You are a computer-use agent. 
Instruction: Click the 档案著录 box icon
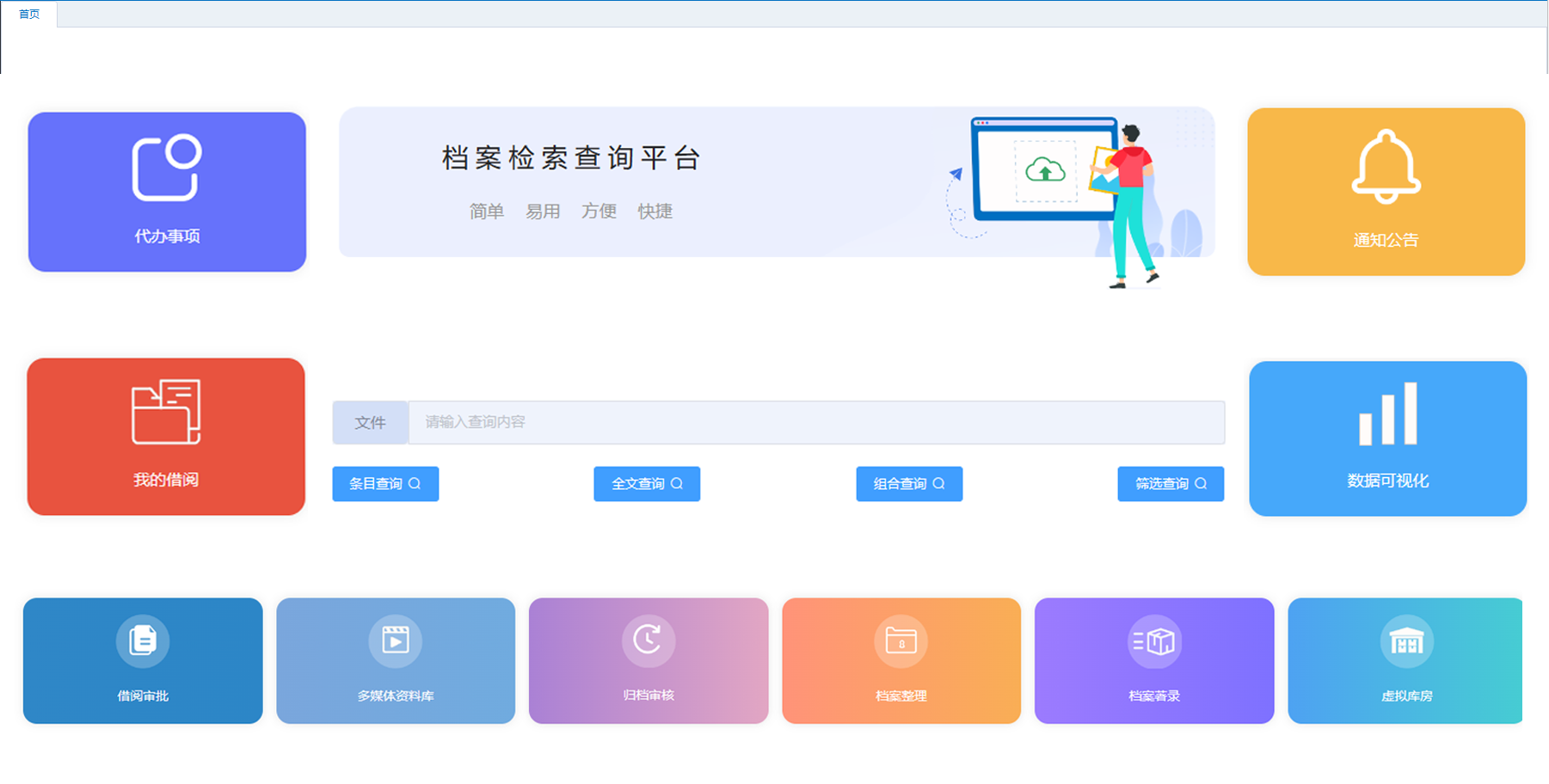pos(1154,641)
